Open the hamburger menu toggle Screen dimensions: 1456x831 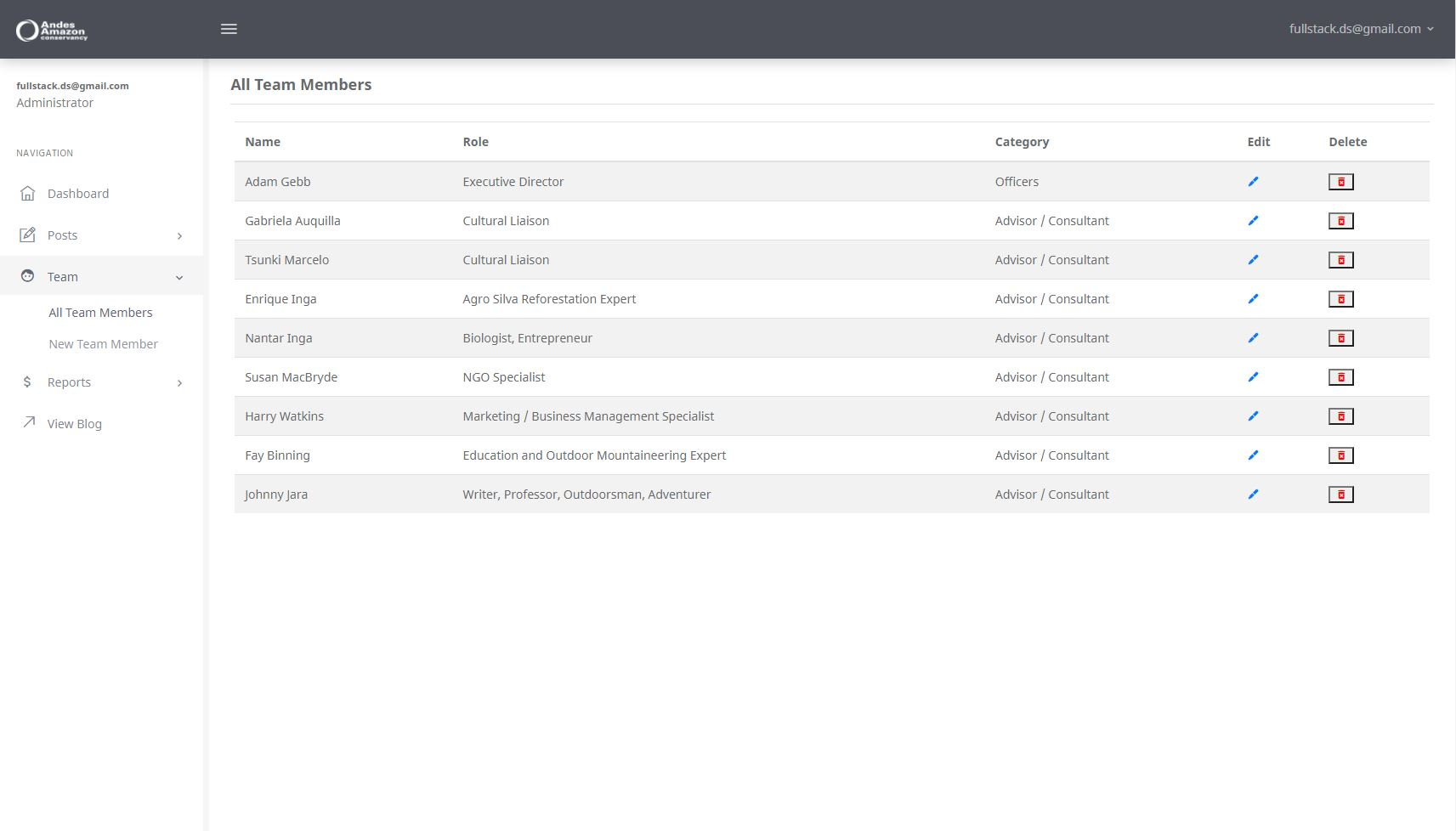coord(229,29)
